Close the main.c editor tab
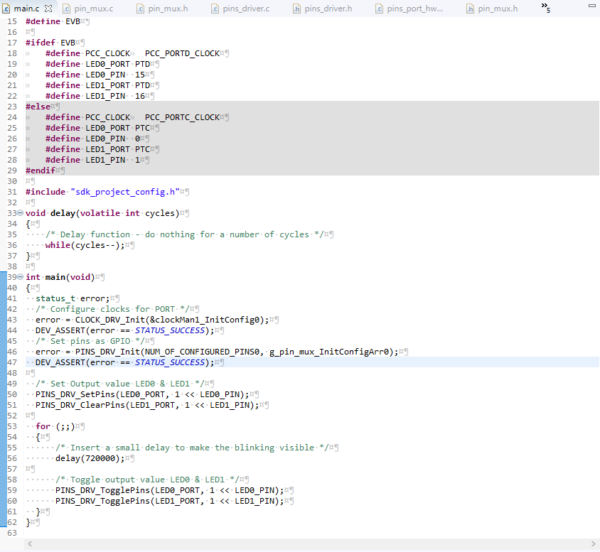 tap(48, 8)
